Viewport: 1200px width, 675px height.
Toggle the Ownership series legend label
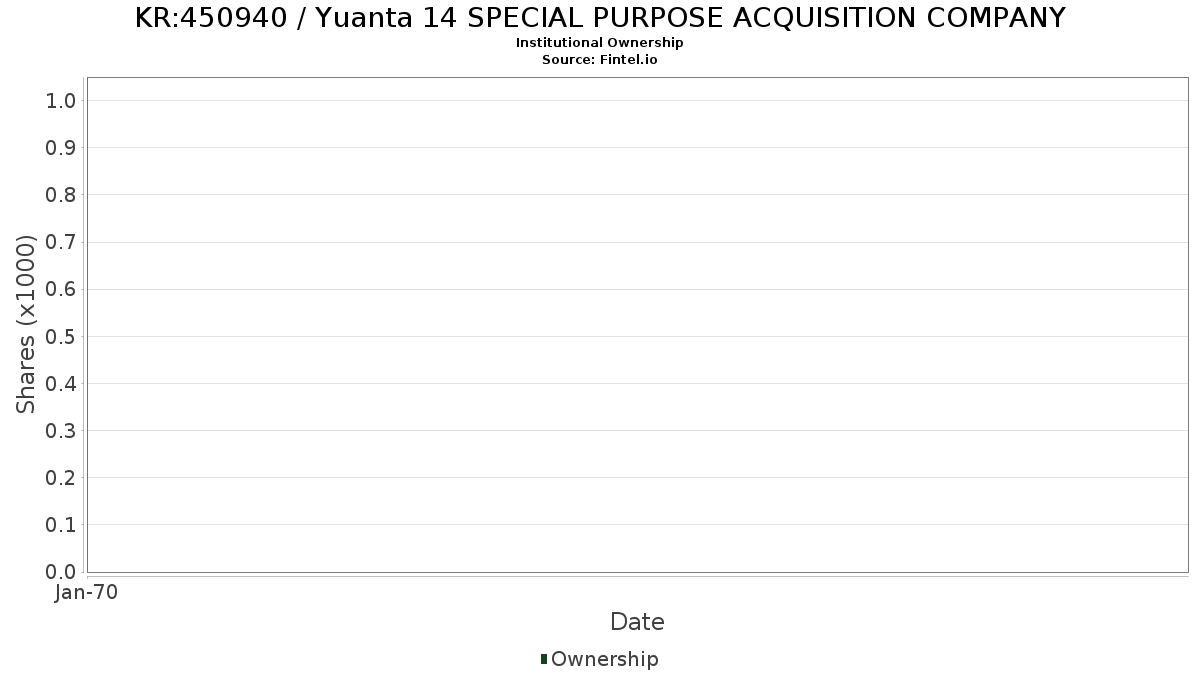pyautogui.click(x=604, y=659)
